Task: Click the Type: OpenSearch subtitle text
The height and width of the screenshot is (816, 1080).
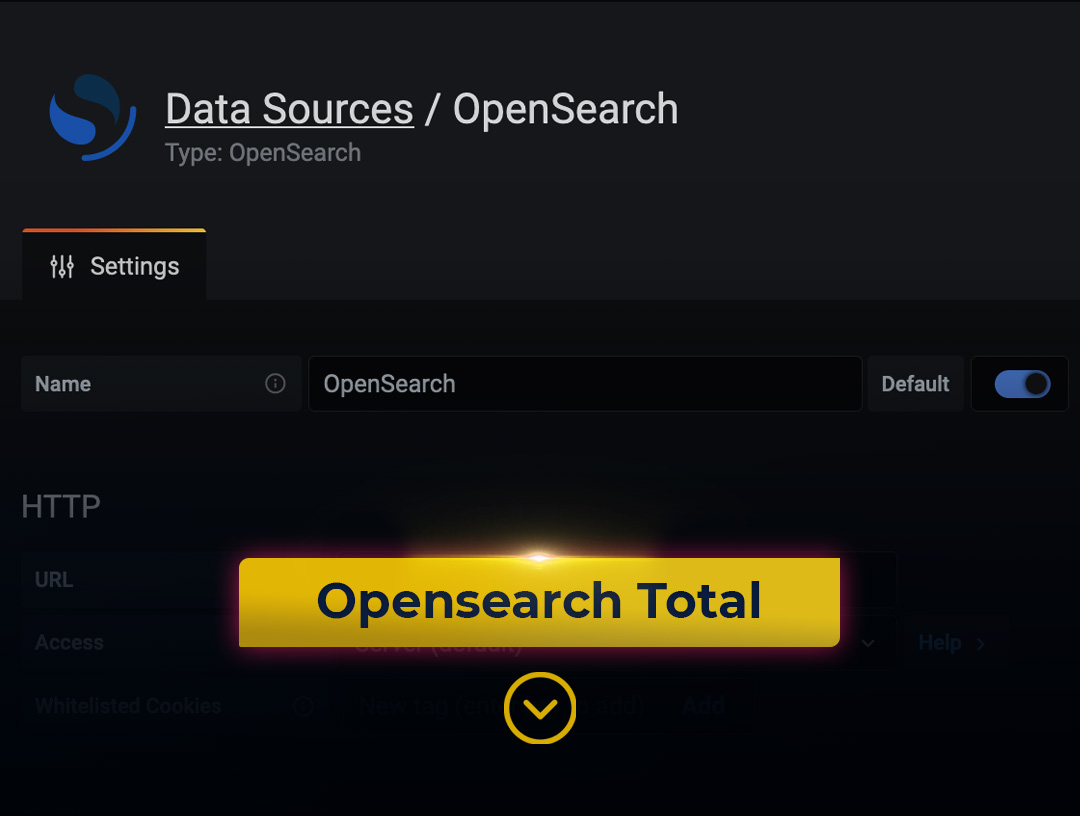Action: [x=263, y=153]
